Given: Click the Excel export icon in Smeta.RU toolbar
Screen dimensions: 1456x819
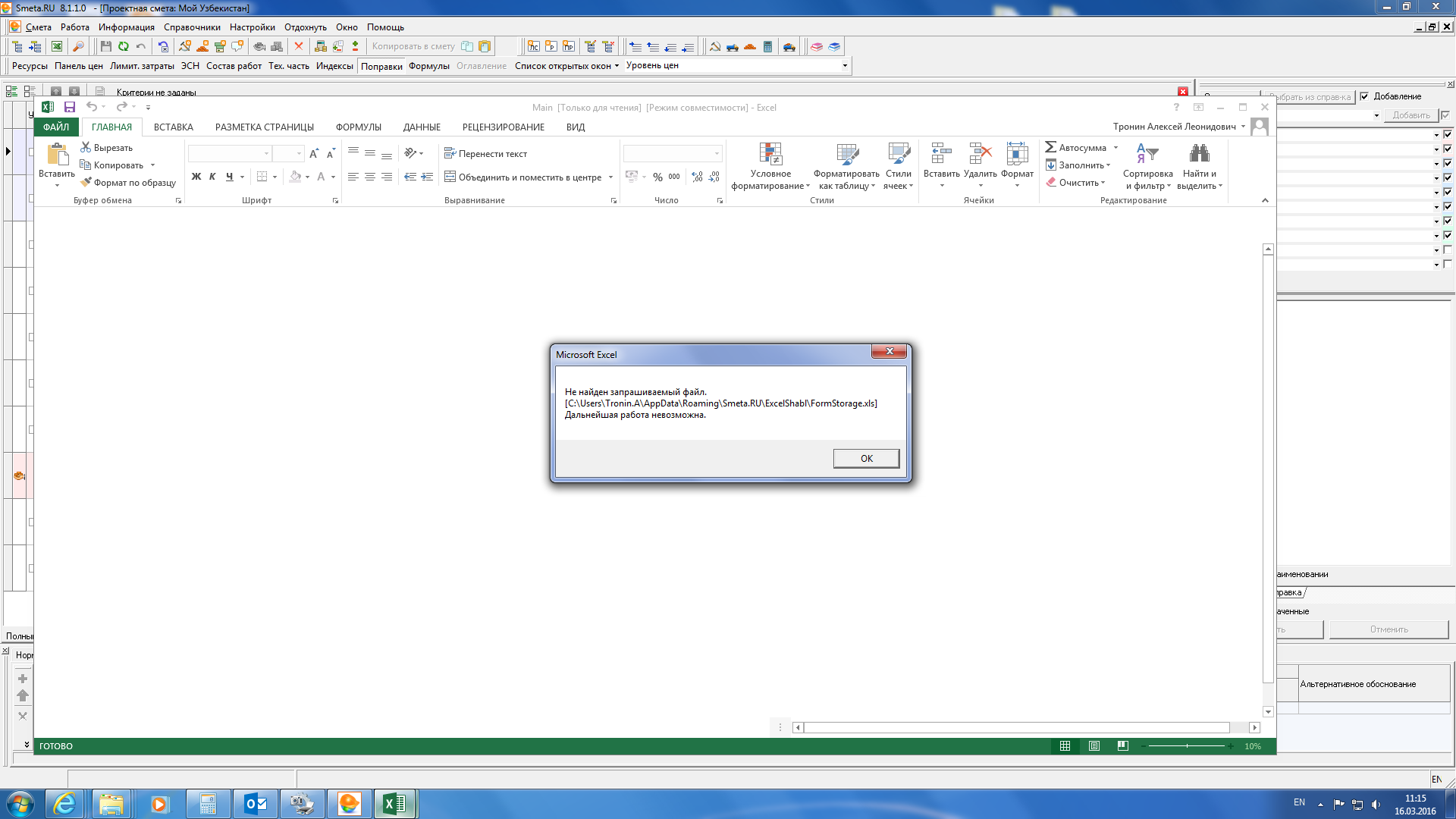Looking at the screenshot, I should (x=57, y=46).
